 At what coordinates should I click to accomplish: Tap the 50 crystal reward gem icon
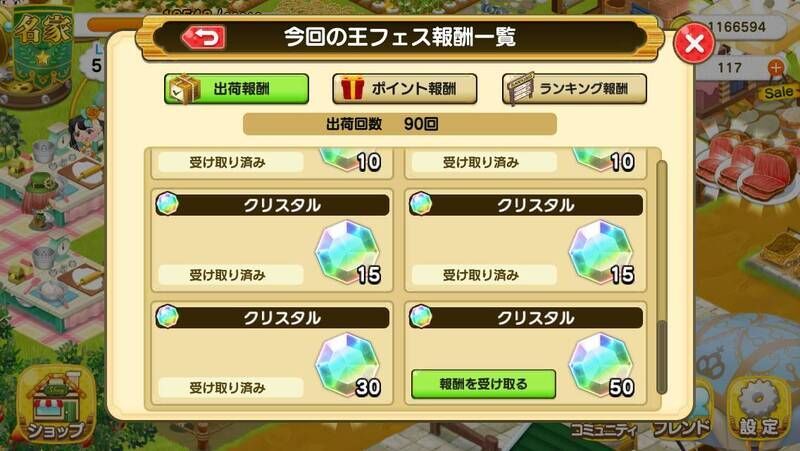point(601,365)
